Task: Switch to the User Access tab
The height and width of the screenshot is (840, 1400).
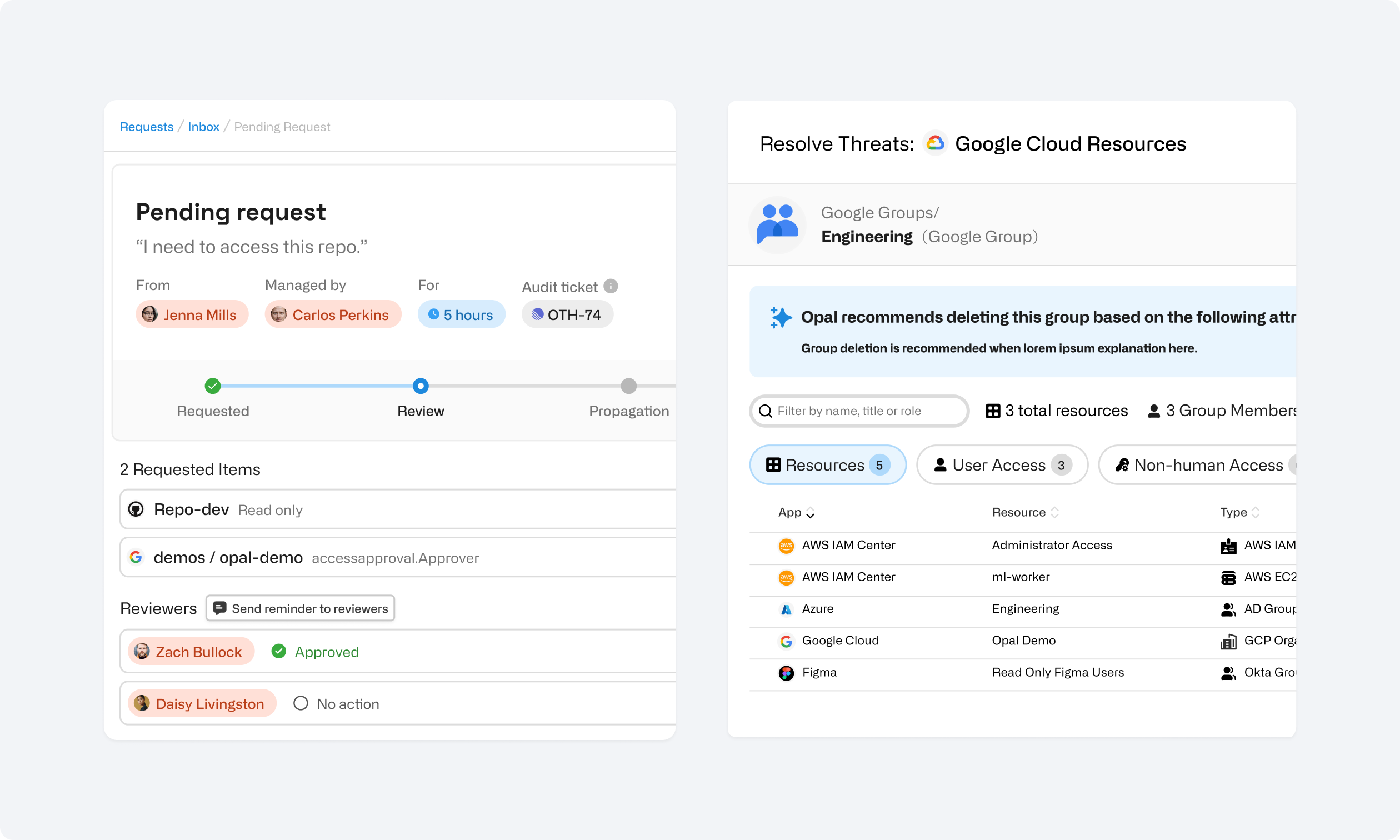Action: (x=1002, y=464)
